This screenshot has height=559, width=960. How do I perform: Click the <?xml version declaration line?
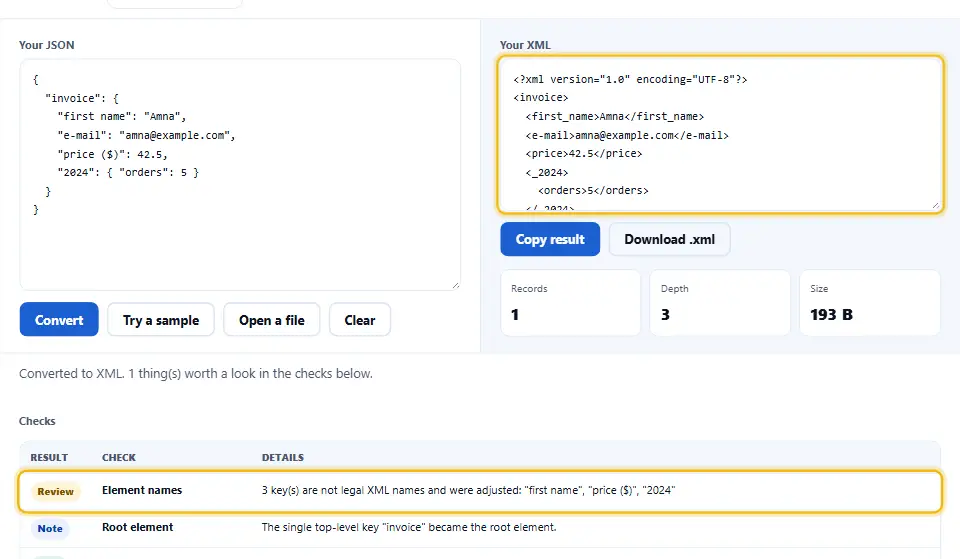630,79
